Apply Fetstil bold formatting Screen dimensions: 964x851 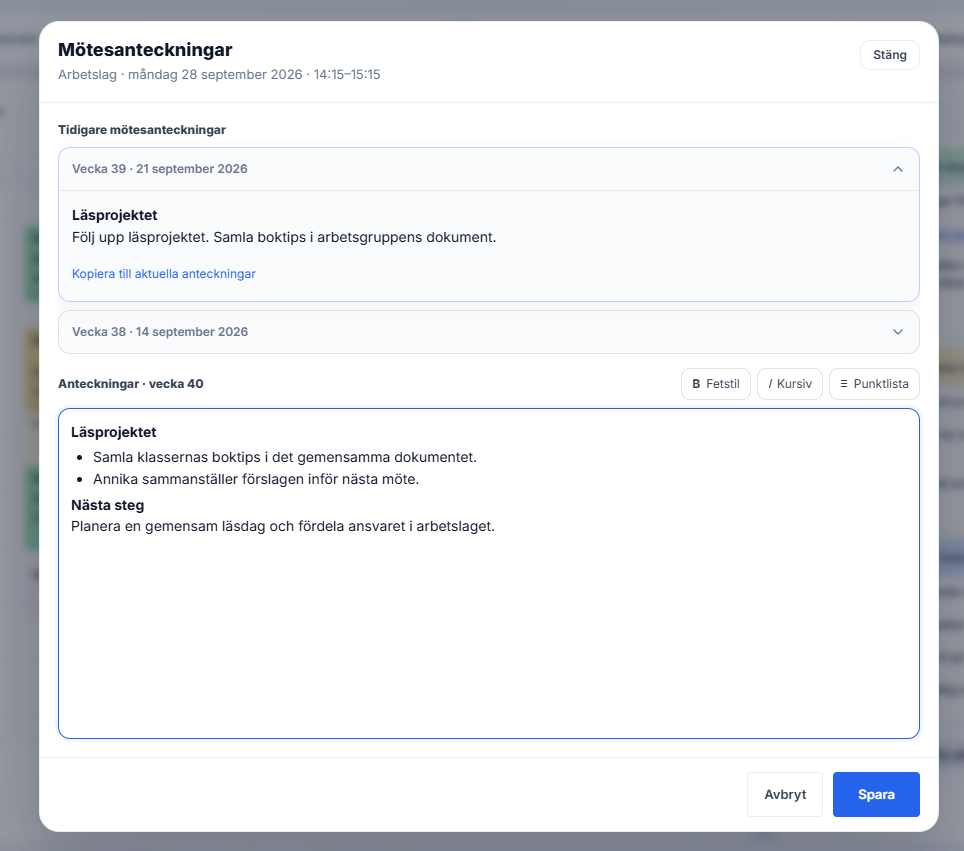pyautogui.click(x=716, y=384)
